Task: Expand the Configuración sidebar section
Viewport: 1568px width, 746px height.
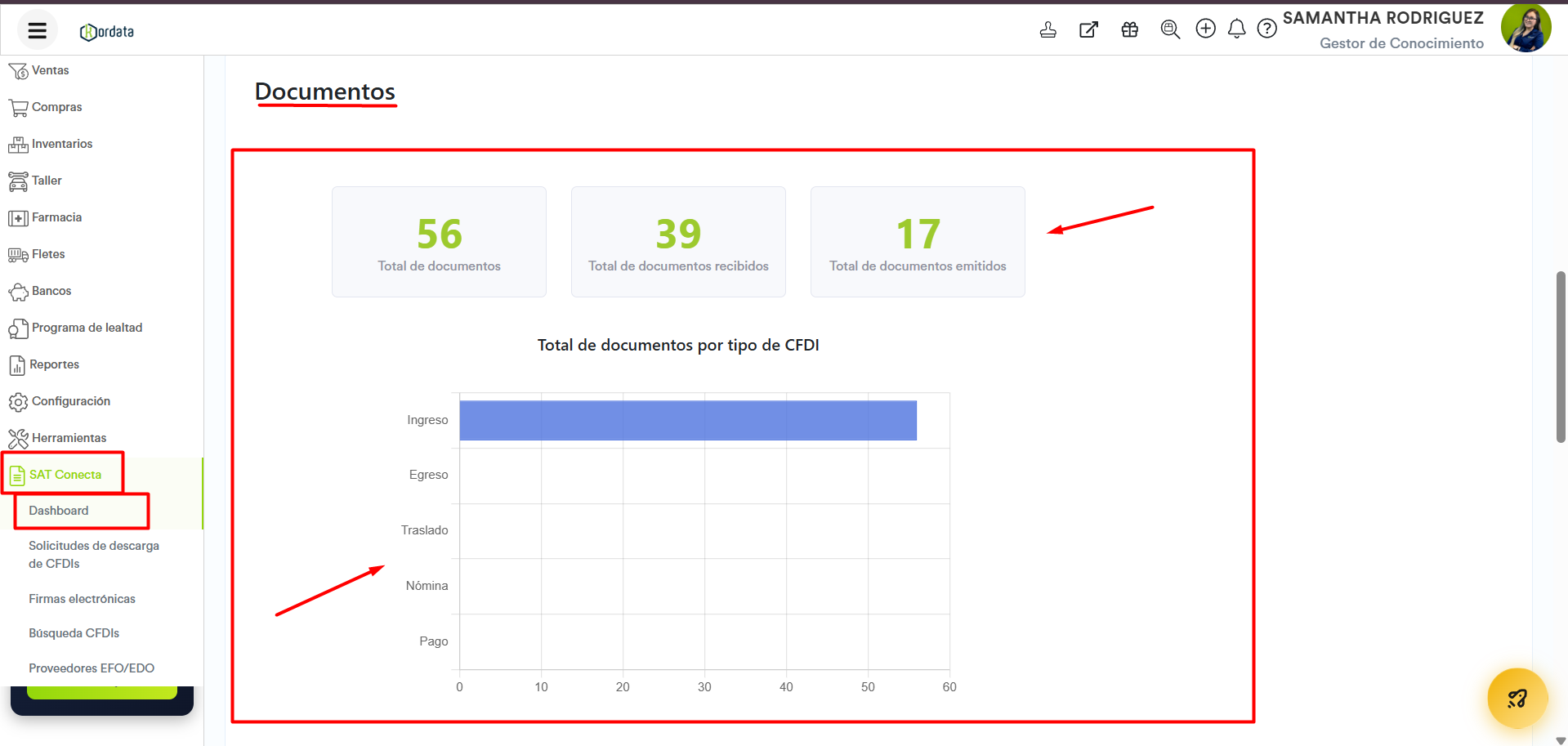Action: pos(70,401)
